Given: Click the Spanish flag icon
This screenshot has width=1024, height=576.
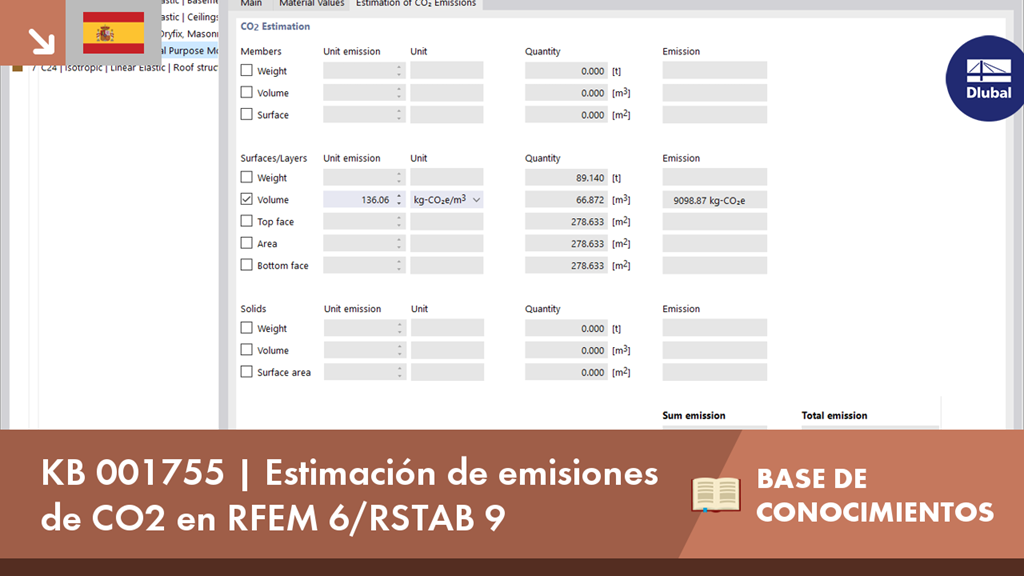Looking at the screenshot, I should 114,33.
